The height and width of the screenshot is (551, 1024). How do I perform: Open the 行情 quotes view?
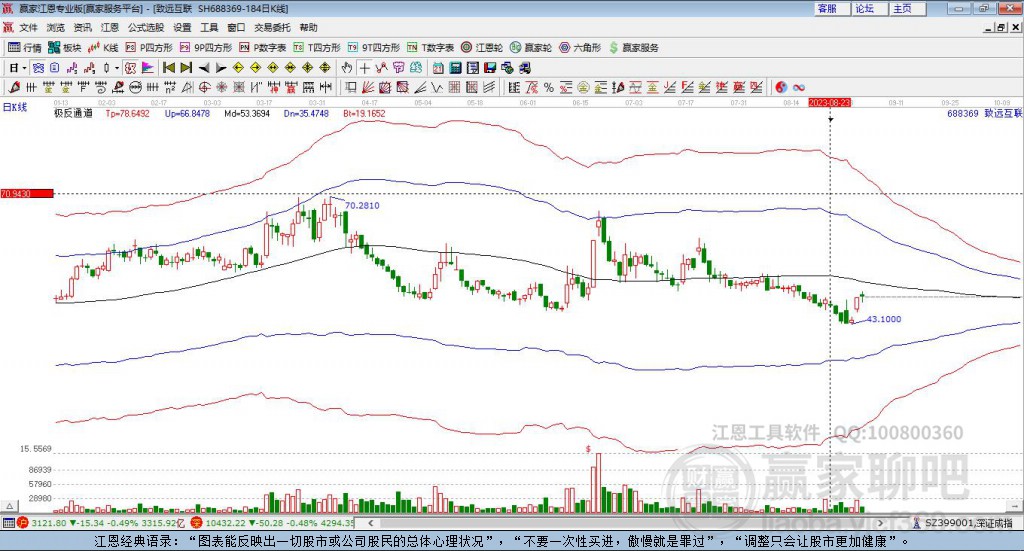point(25,48)
